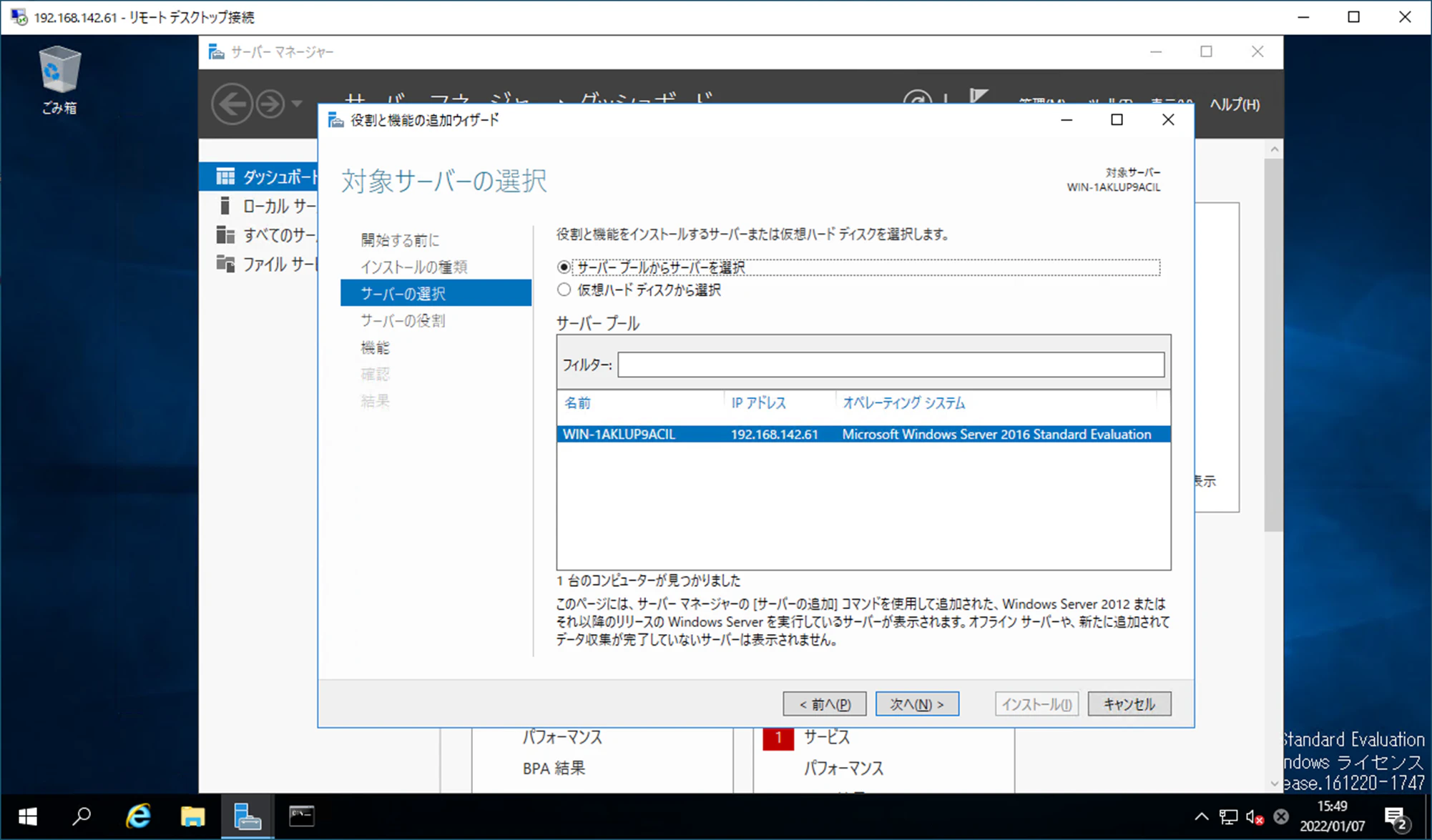The height and width of the screenshot is (840, 1432).
Task: Open サーバーの選択 wizard step
Action: [x=436, y=293]
